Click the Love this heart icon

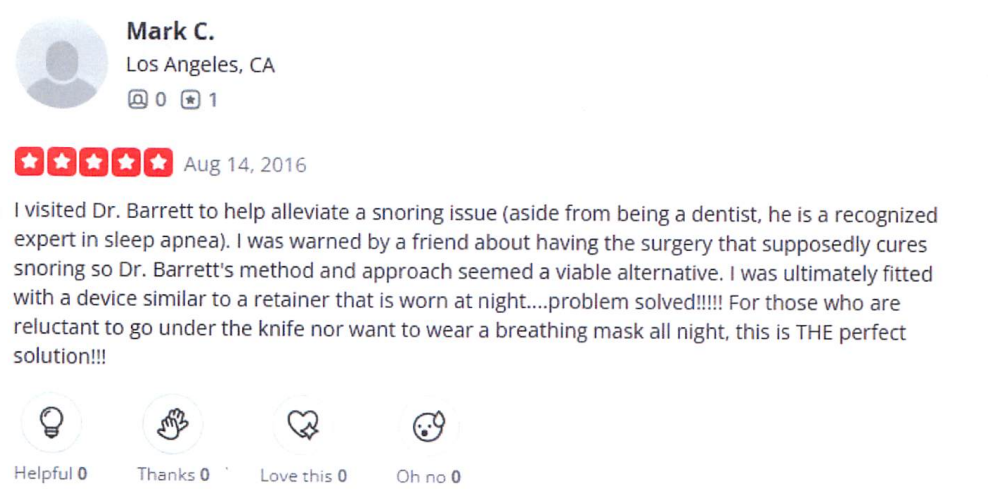303,426
